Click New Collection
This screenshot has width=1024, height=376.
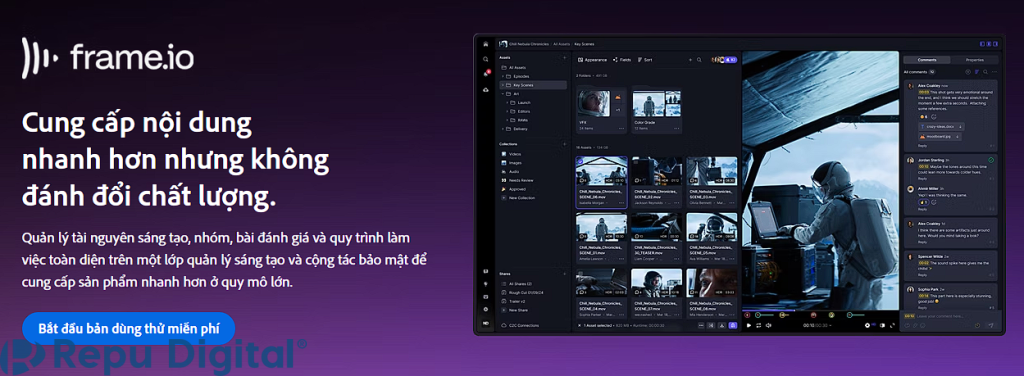click(517, 197)
